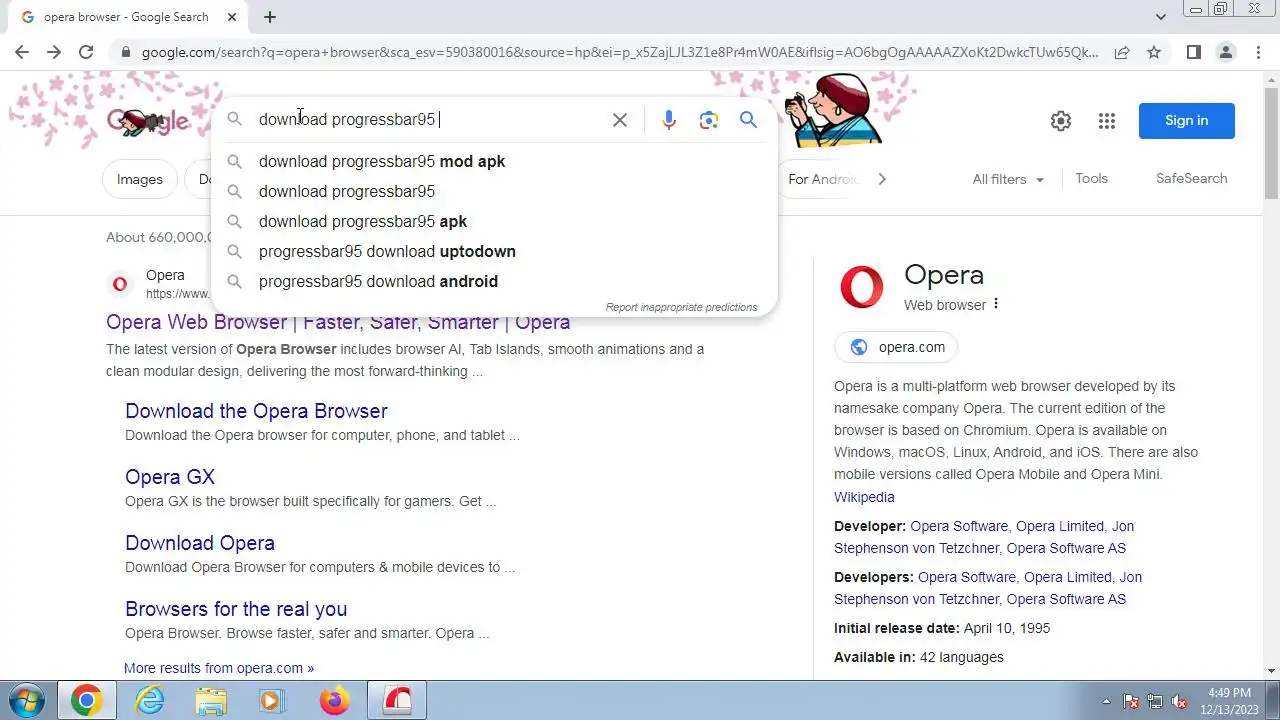
Task: Bookmark this page with the star
Action: 1154,52
